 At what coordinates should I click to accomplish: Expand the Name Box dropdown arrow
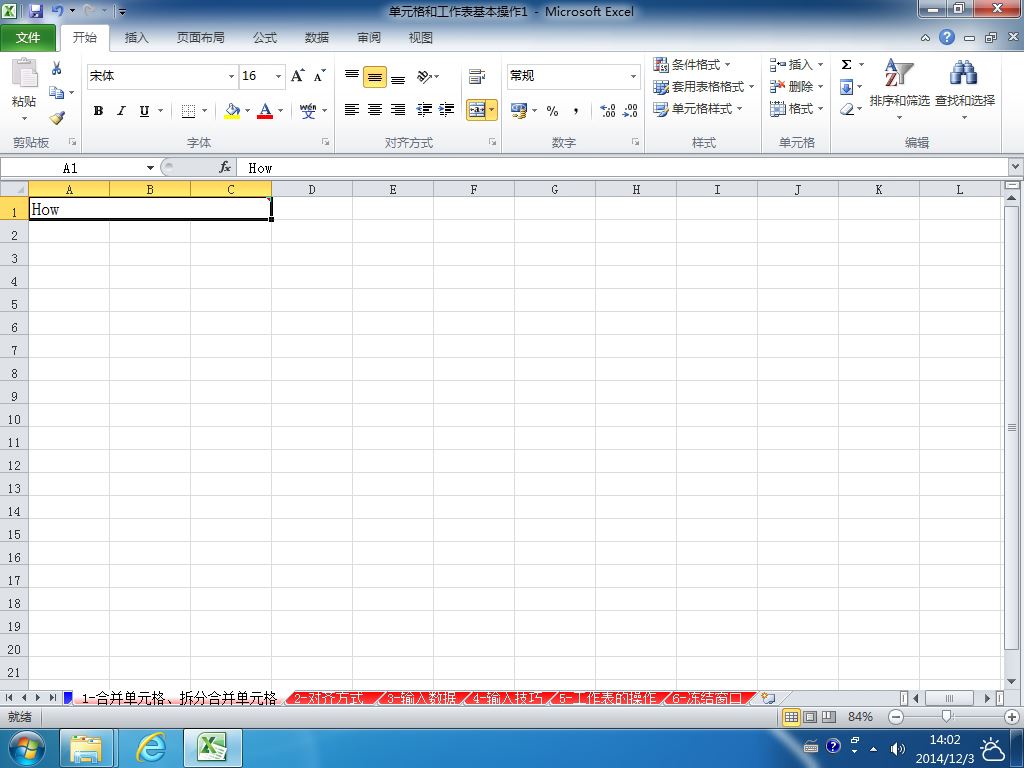point(150,168)
